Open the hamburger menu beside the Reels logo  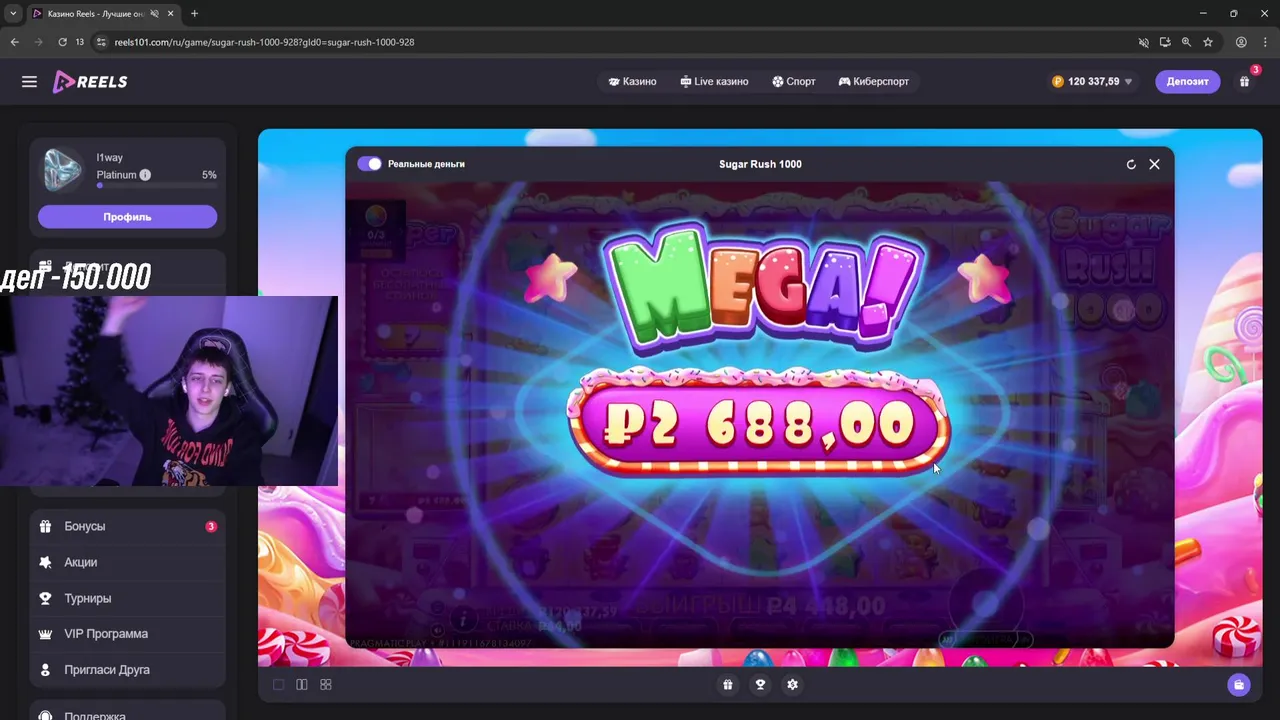(x=29, y=82)
